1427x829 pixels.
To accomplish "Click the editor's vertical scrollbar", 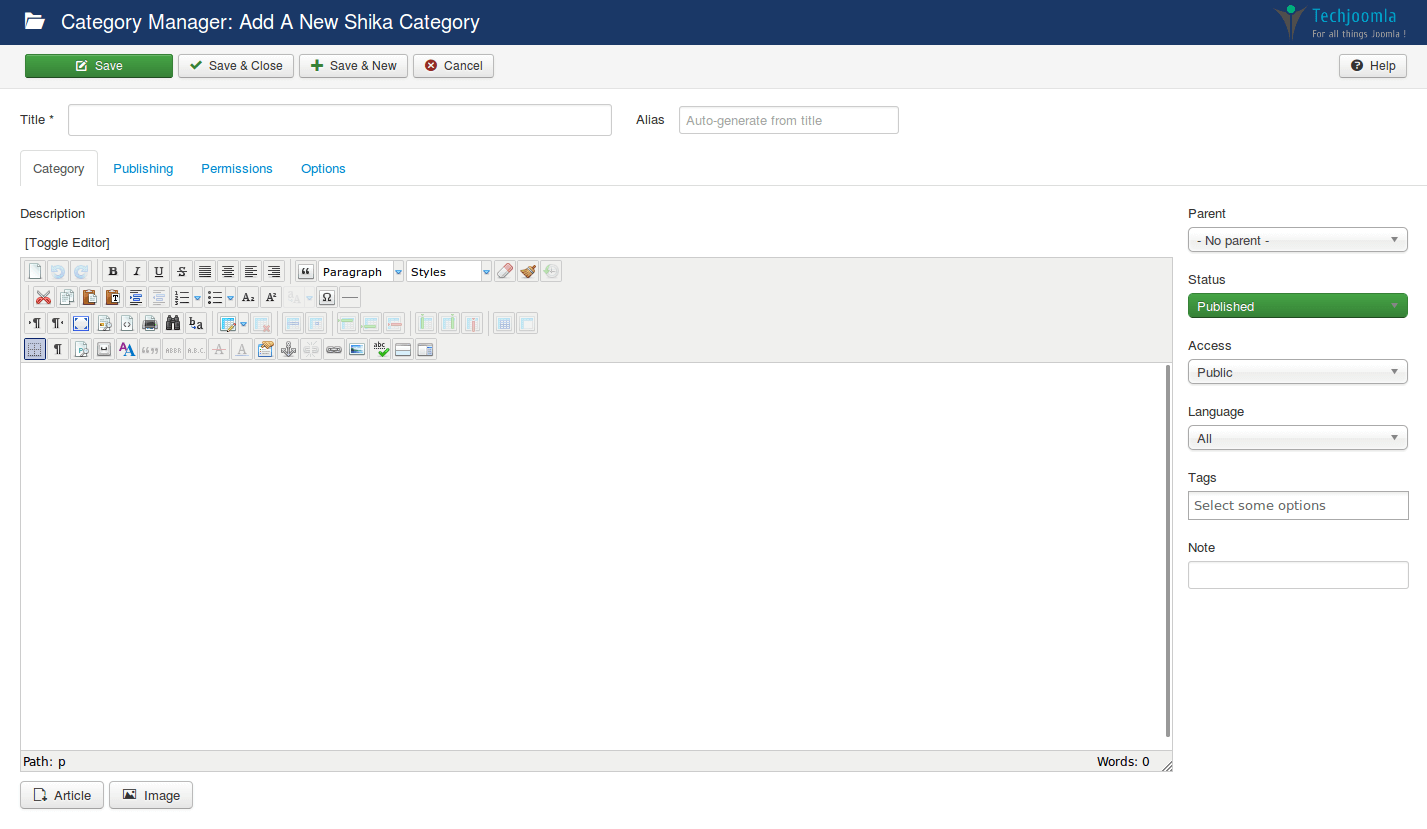I will (x=1167, y=550).
